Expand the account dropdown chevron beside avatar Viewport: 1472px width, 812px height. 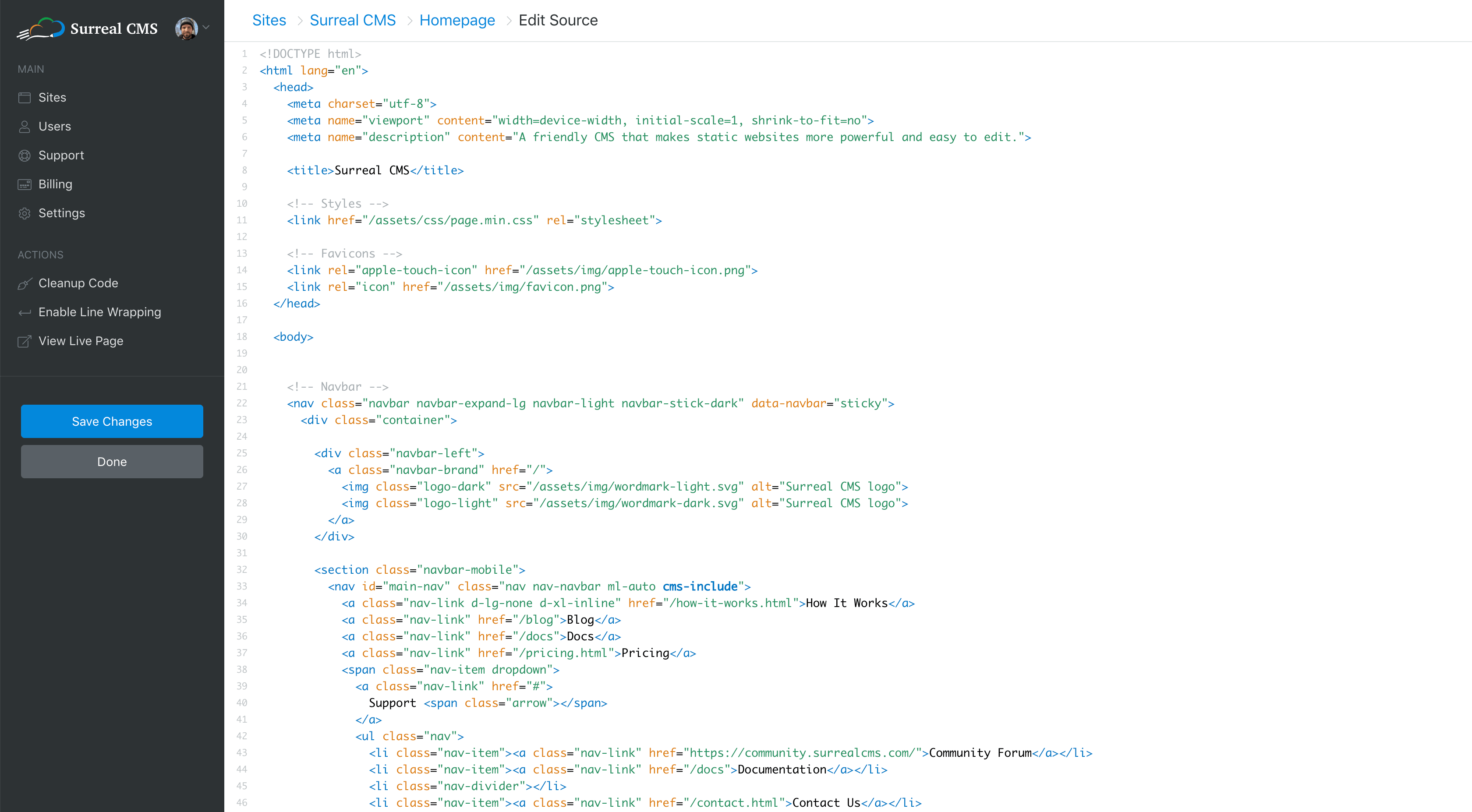pos(206,27)
